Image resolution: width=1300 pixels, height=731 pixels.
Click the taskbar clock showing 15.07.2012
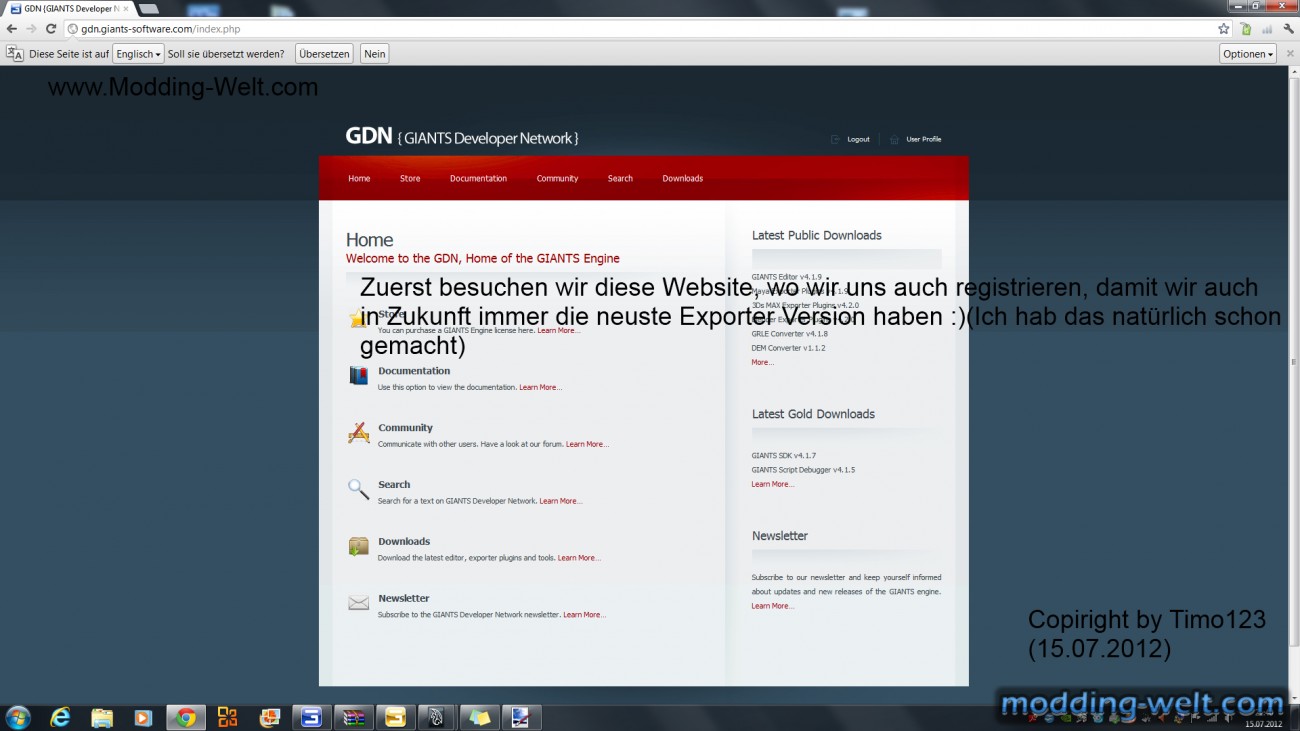[x=1263, y=720]
